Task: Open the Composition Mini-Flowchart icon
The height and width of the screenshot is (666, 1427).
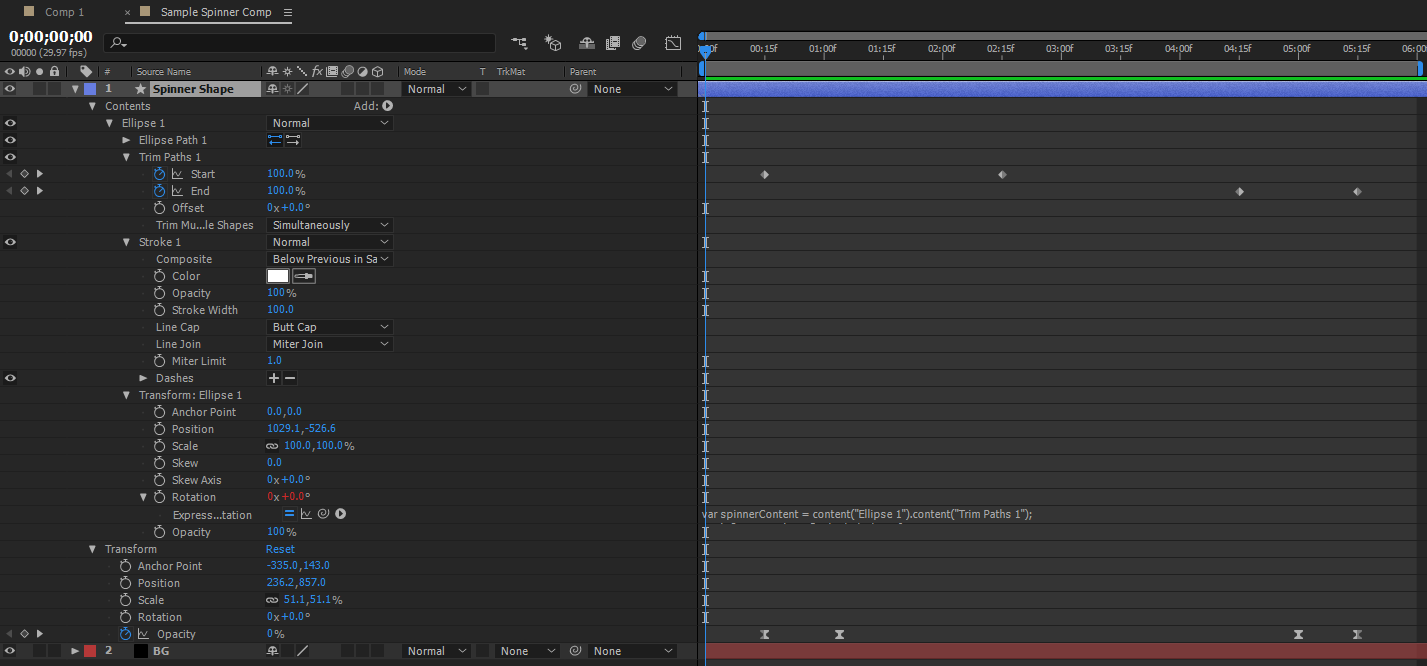Action: (x=519, y=43)
